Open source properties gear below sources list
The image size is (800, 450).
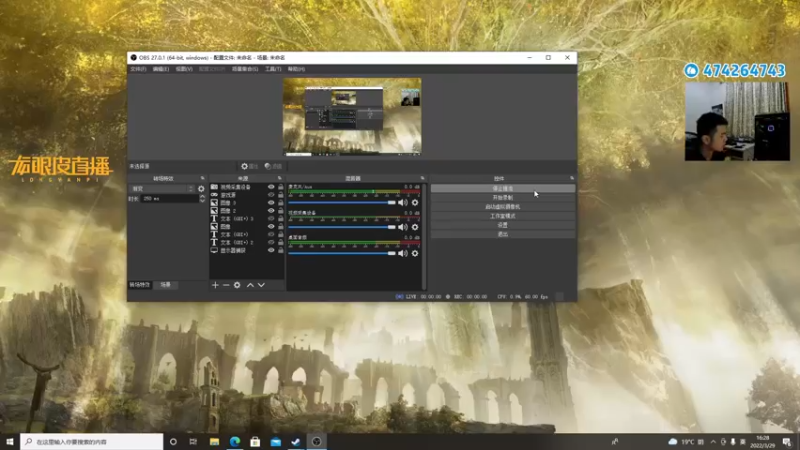(x=237, y=285)
